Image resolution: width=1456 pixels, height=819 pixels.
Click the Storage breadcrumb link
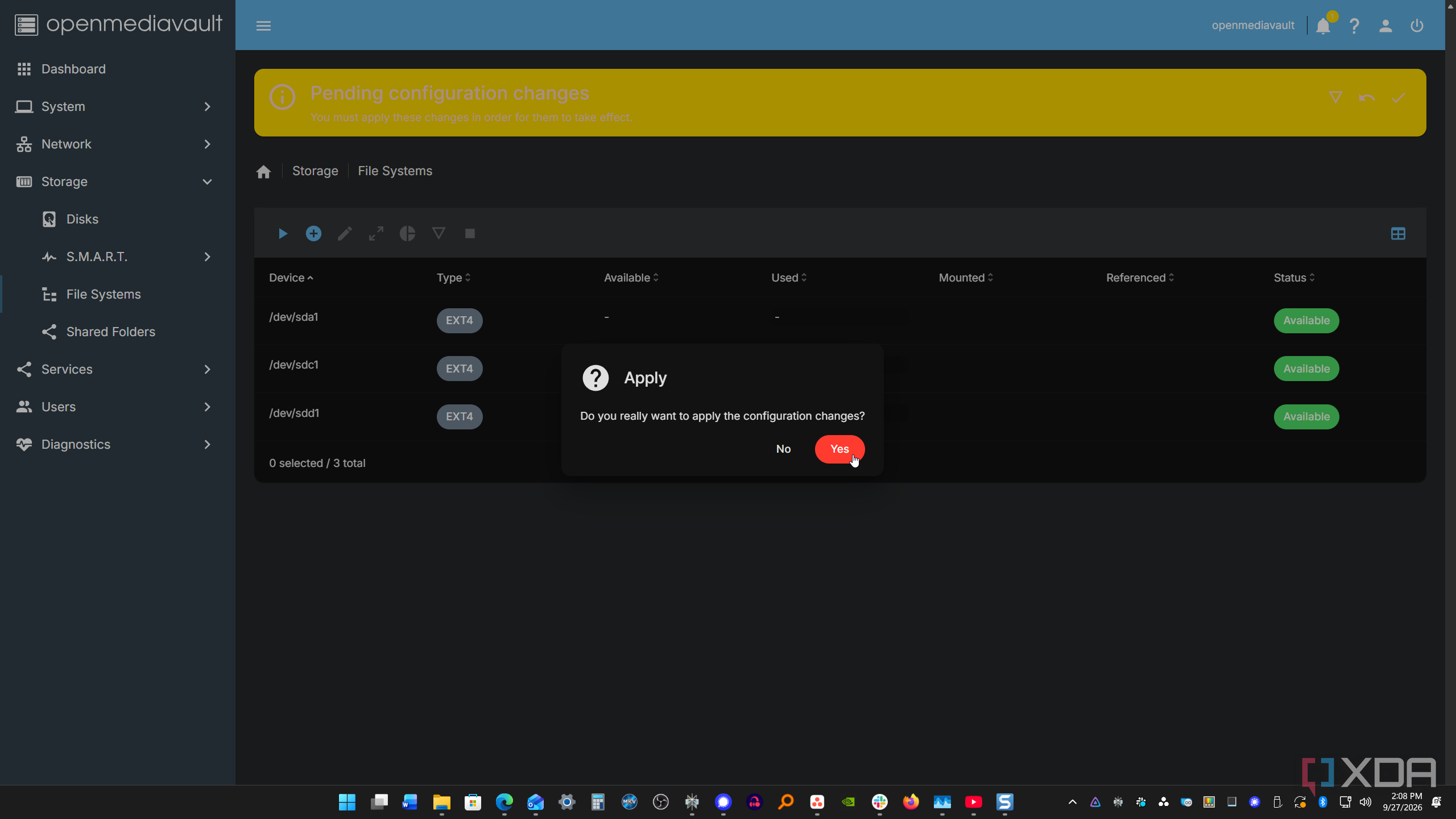[x=315, y=171]
